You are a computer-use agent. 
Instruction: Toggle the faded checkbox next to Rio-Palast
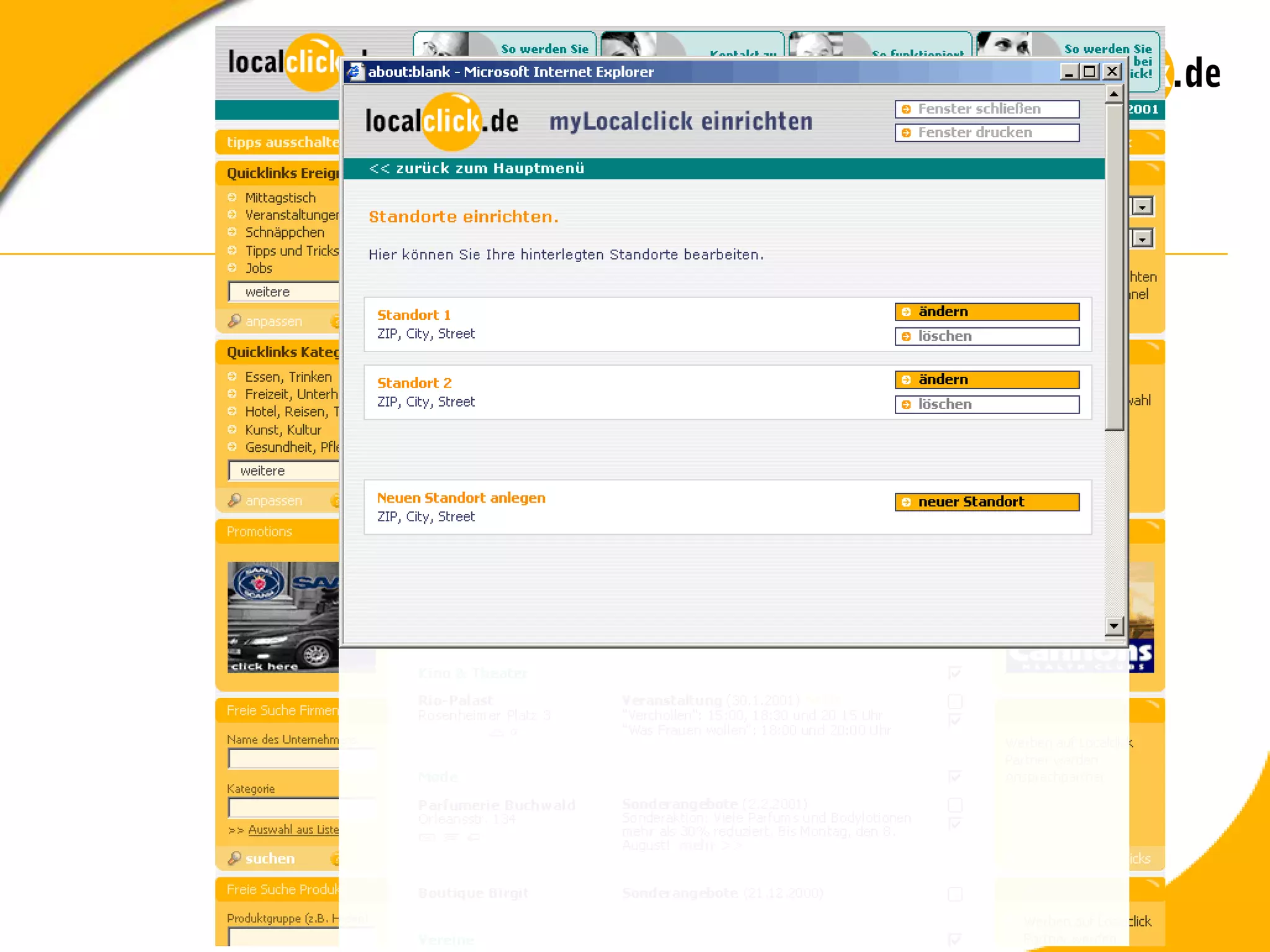[955, 702]
